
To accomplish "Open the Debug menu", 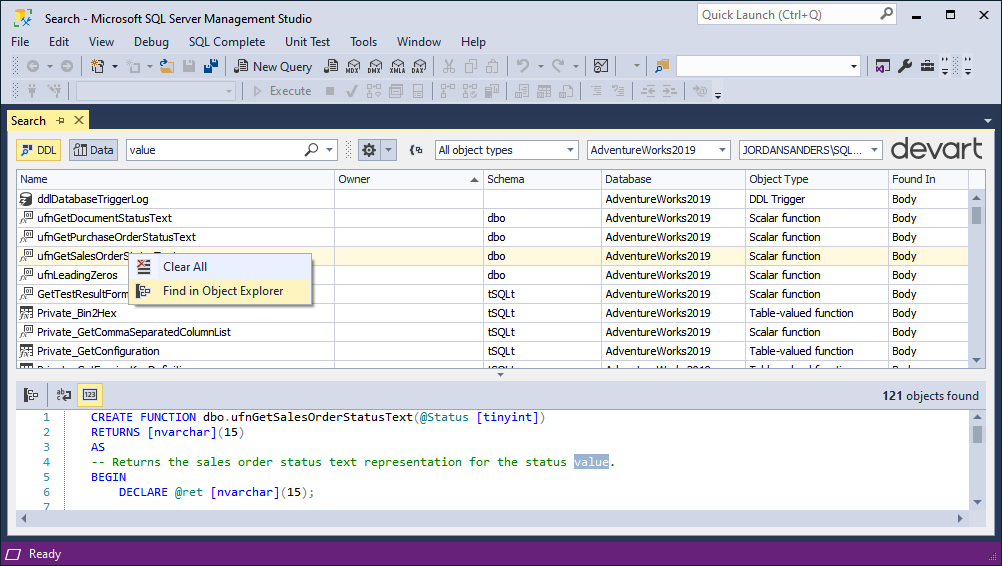I will 151,42.
